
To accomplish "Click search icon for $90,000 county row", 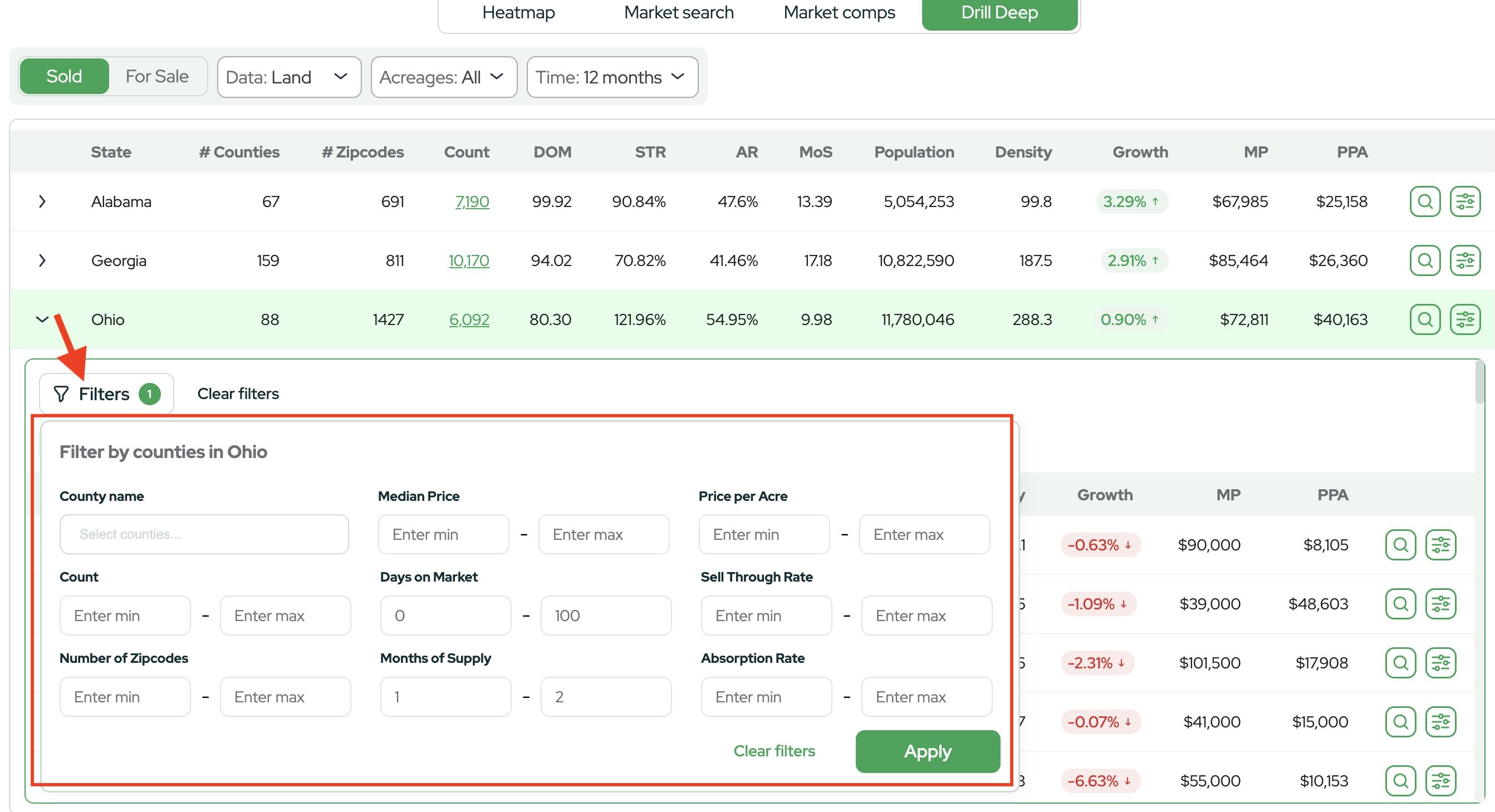I will coord(1400,545).
